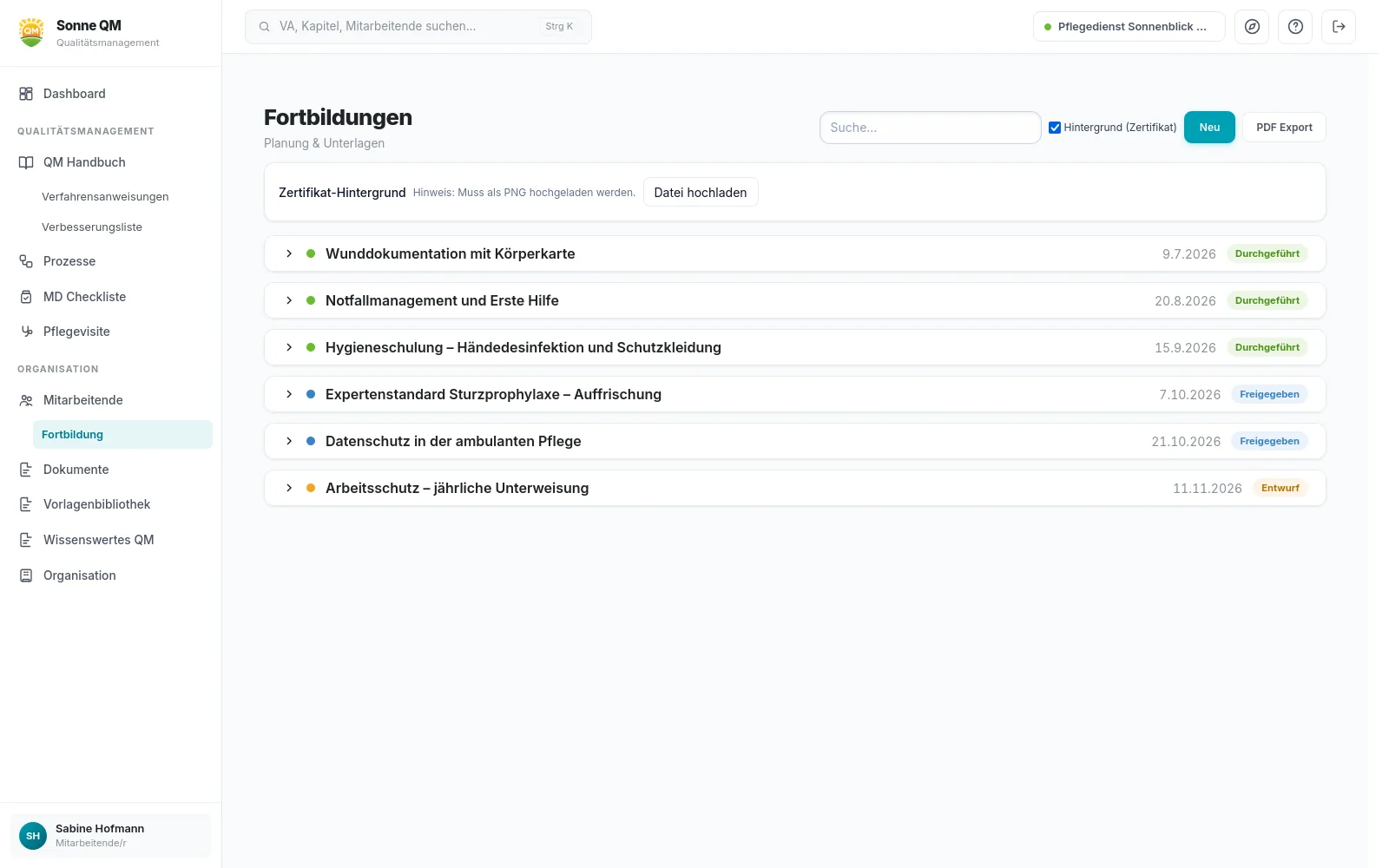Click the Neu button

click(1209, 128)
